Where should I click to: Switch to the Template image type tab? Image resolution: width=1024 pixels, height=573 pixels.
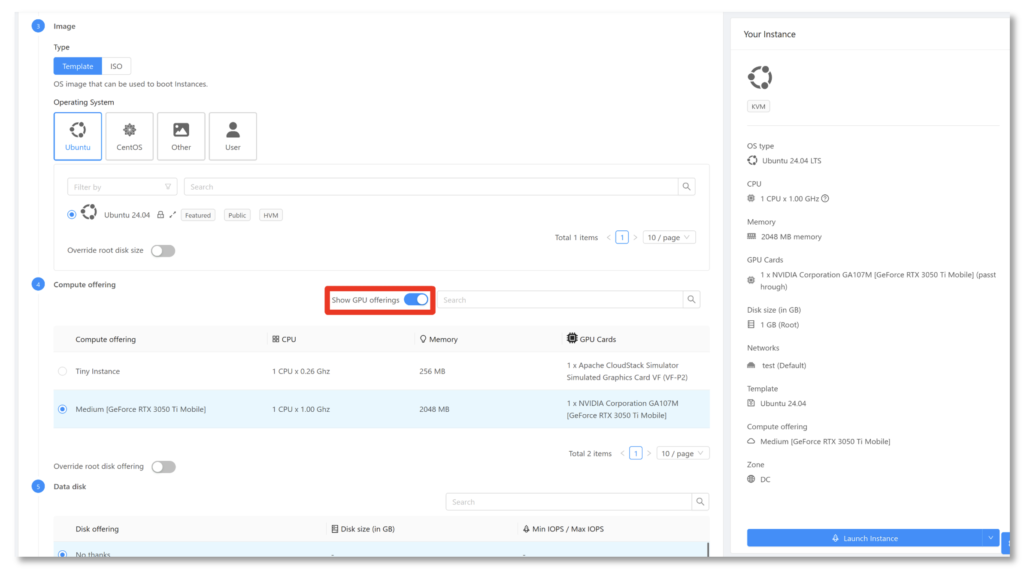[x=78, y=66]
